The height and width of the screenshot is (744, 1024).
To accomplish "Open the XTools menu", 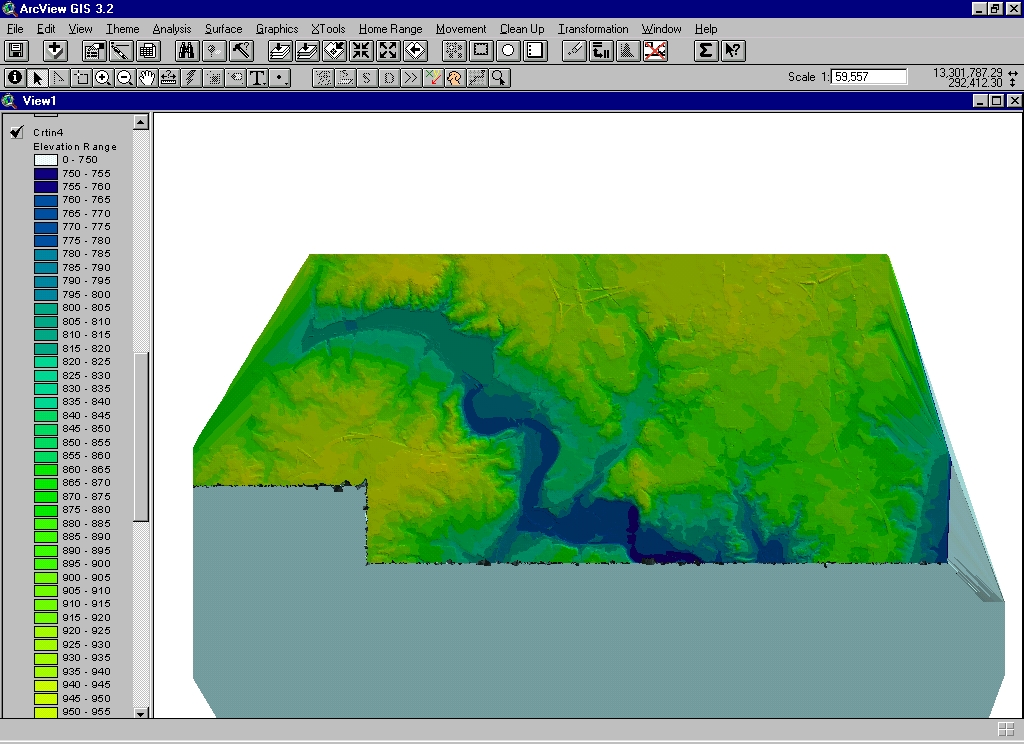I will [x=328, y=29].
